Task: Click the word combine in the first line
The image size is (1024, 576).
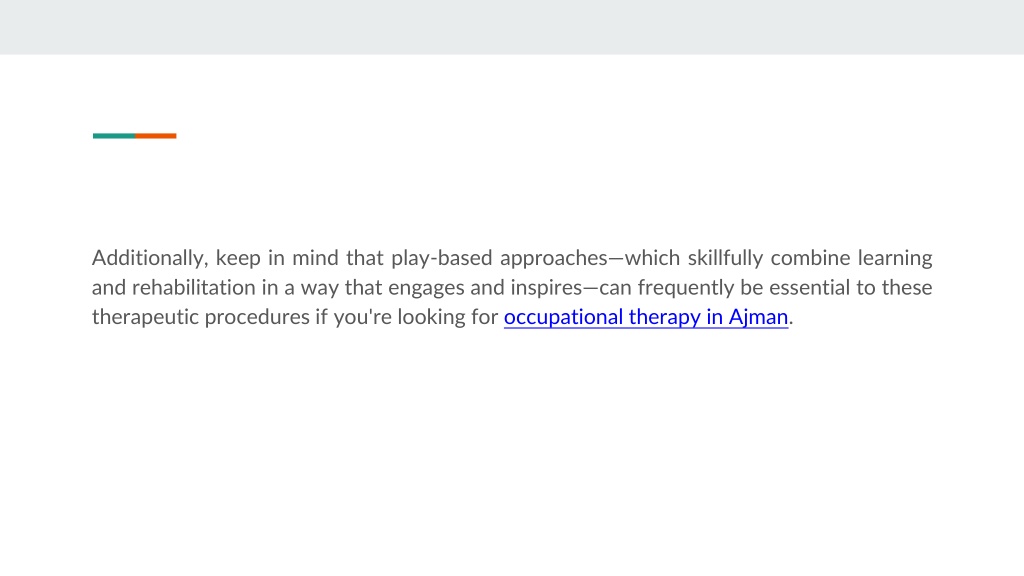Action: pyautogui.click(x=810, y=258)
